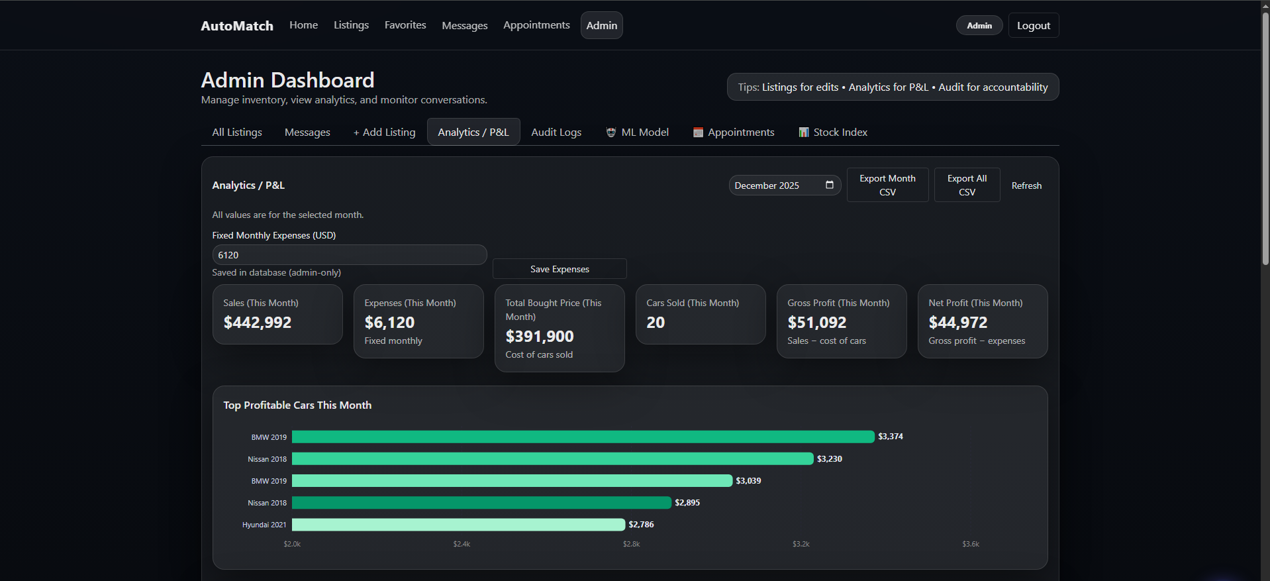Open the Appointments dashboard tab
This screenshot has height=581, width=1270.
[x=733, y=132]
